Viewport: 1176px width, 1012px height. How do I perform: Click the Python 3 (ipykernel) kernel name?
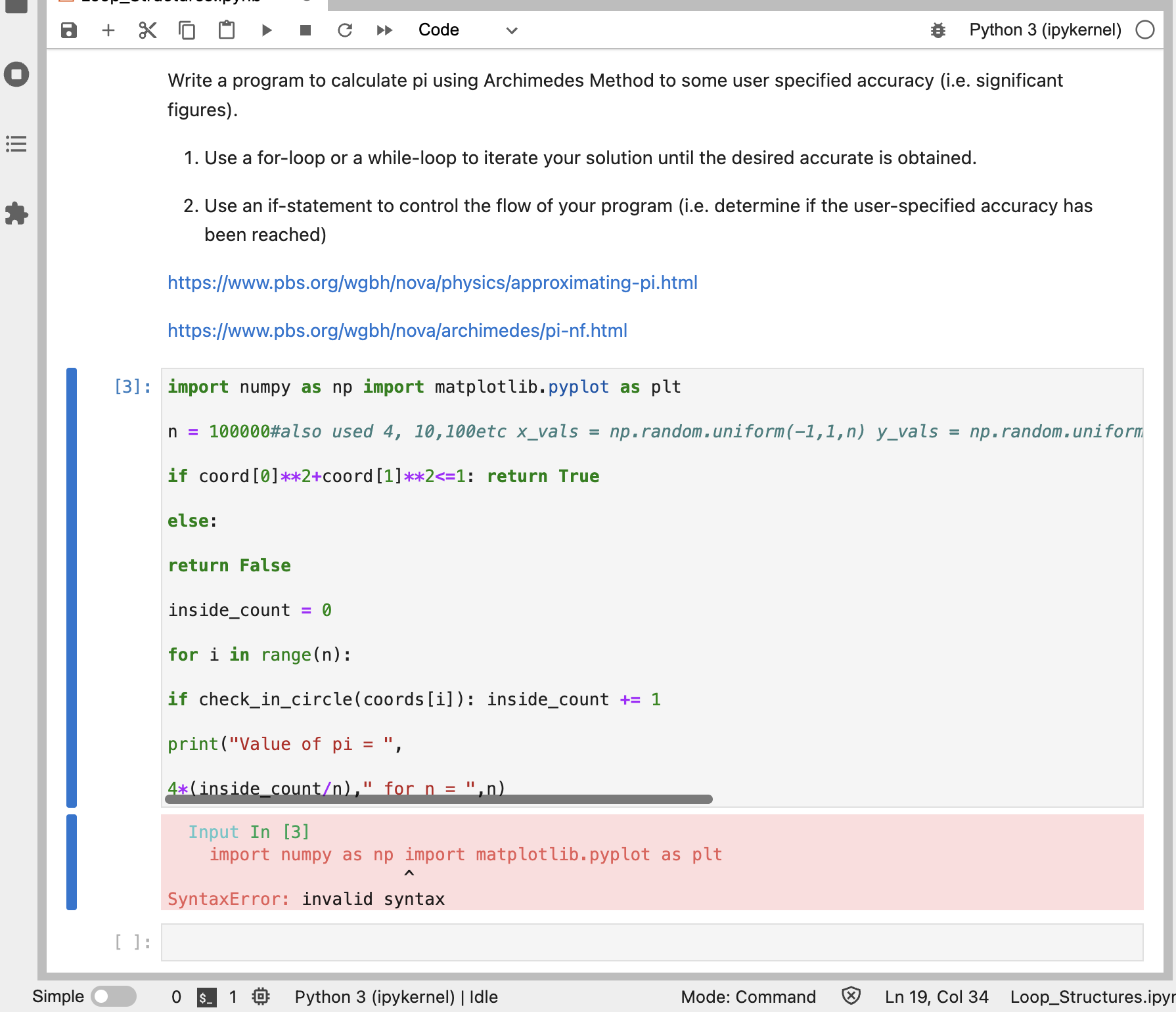point(1045,30)
